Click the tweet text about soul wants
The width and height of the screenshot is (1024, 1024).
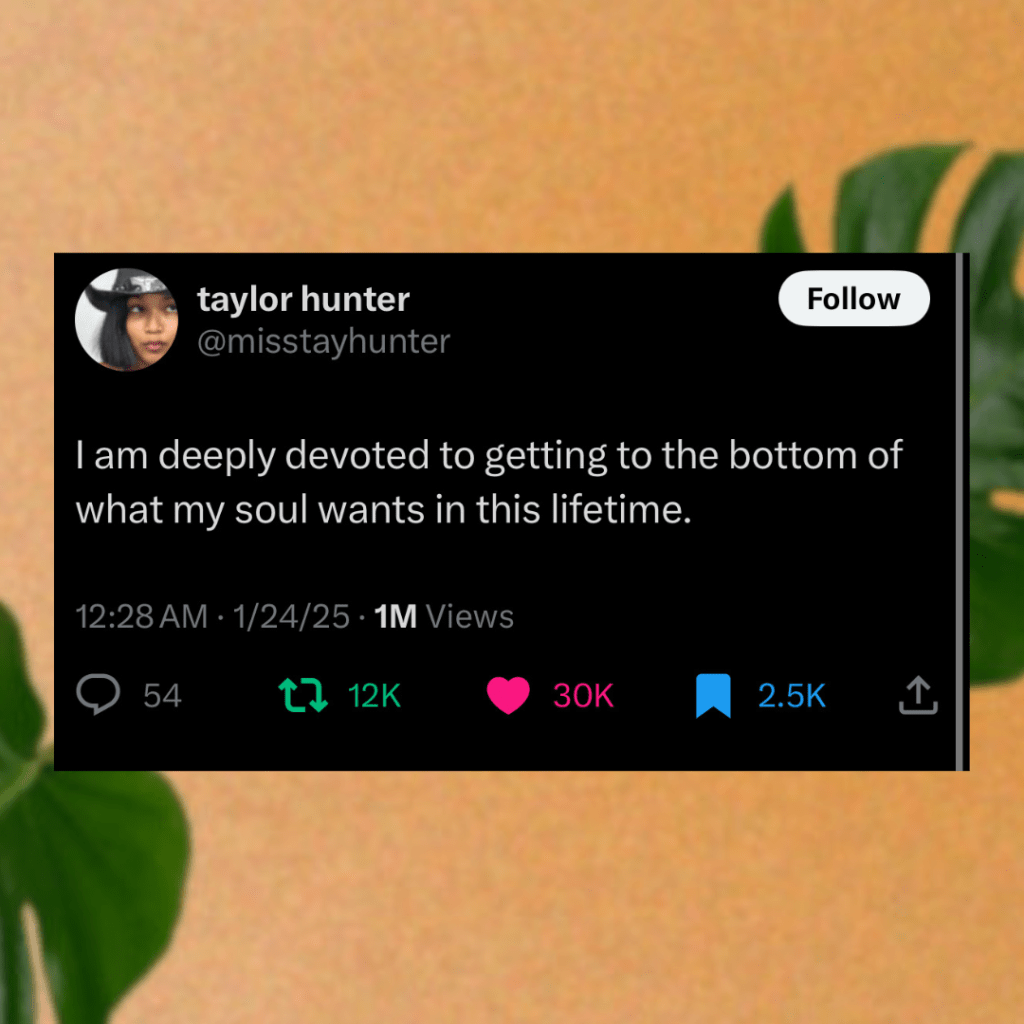488,482
